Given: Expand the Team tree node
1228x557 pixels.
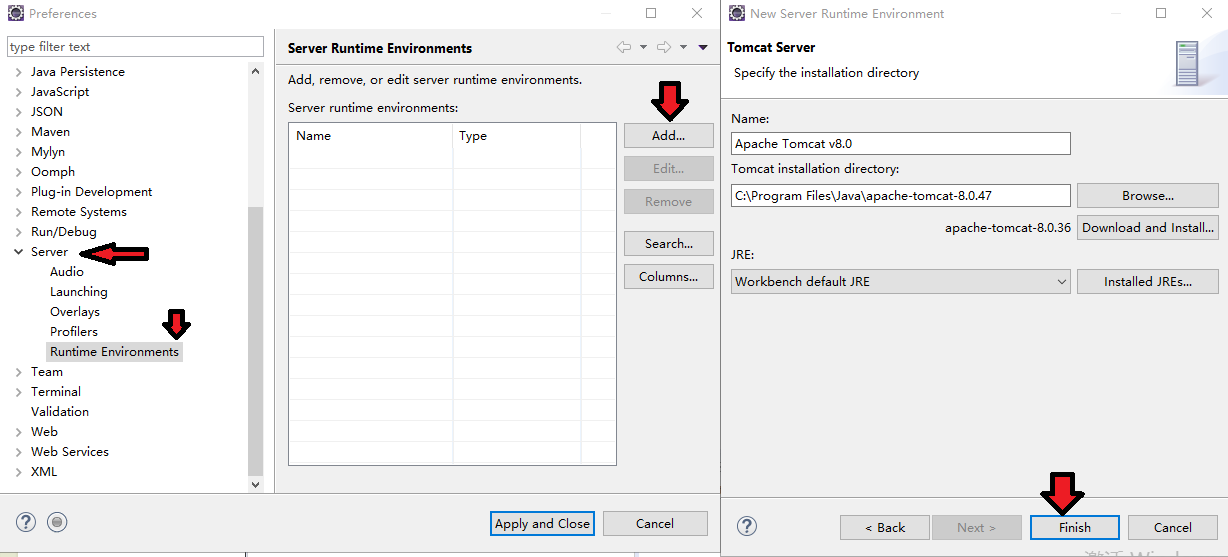Looking at the screenshot, I should point(18,372).
